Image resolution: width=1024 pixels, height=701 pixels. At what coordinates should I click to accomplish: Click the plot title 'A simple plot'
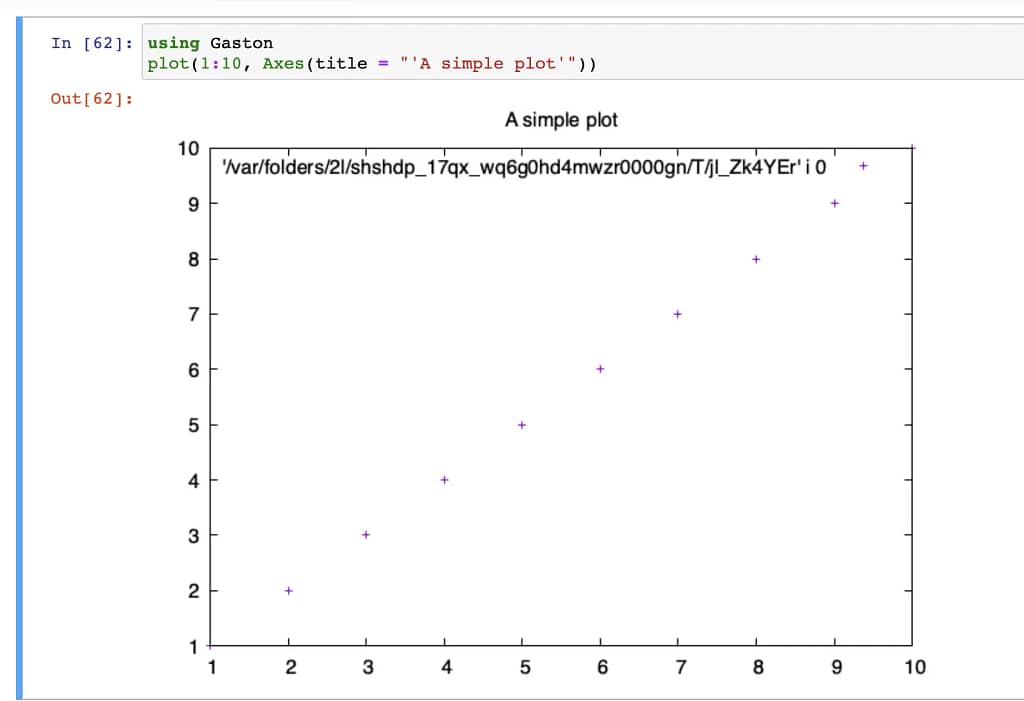point(561,120)
